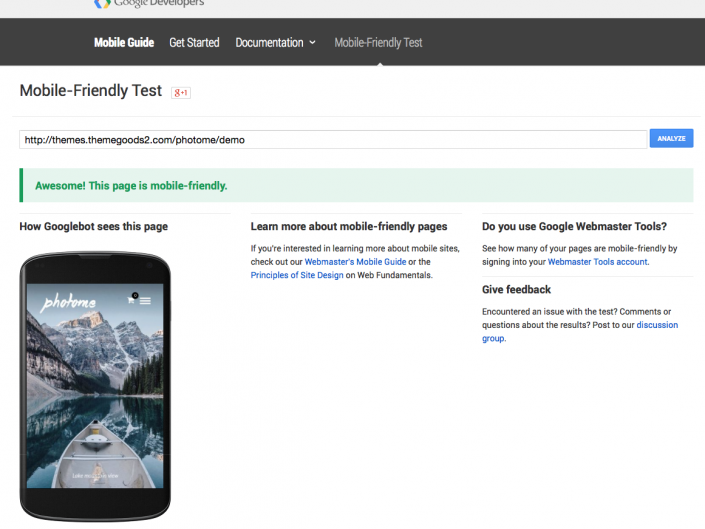Click 'How Googlebot sees this page' heading
This screenshot has width=705, height=529.
pos(94,227)
